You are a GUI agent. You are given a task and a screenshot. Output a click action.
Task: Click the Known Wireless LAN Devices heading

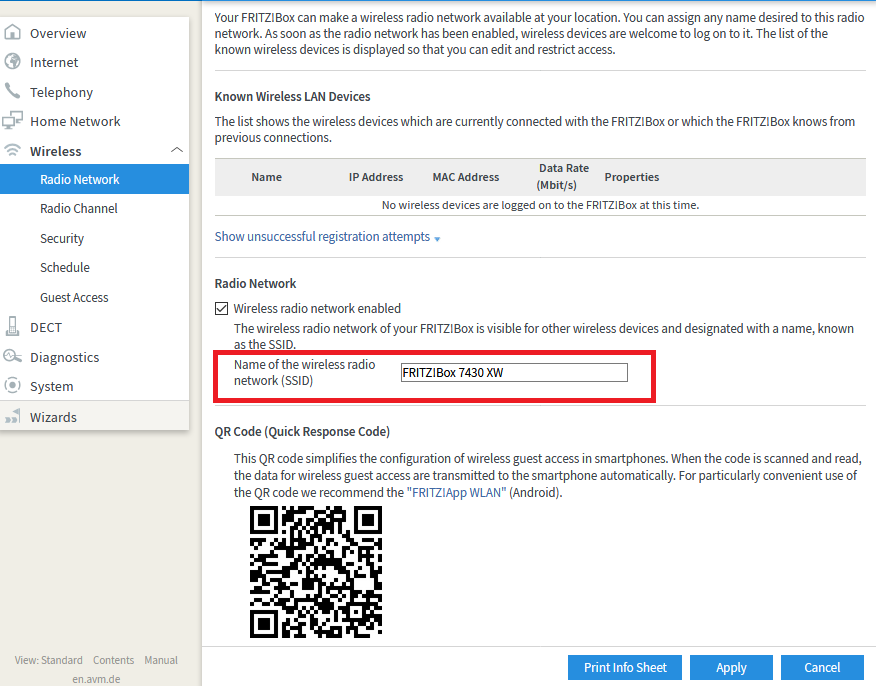pyautogui.click(x=292, y=97)
